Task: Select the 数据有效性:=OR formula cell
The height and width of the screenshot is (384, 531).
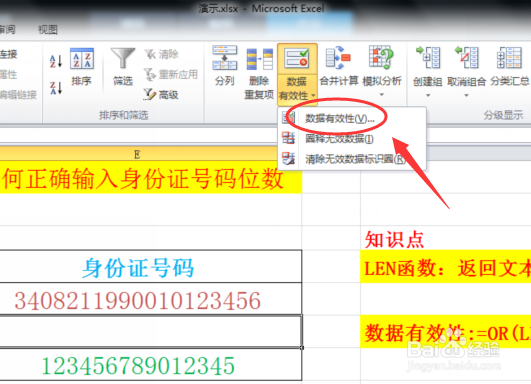Action: 446,332
